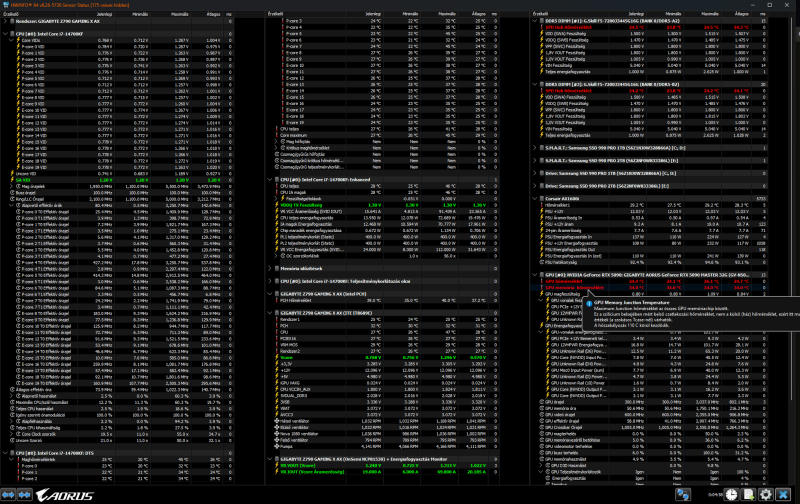Screen dimensions: 800x504
Task: Collapse the CPU [#0] Enhanced sensor group
Action: [270, 180]
